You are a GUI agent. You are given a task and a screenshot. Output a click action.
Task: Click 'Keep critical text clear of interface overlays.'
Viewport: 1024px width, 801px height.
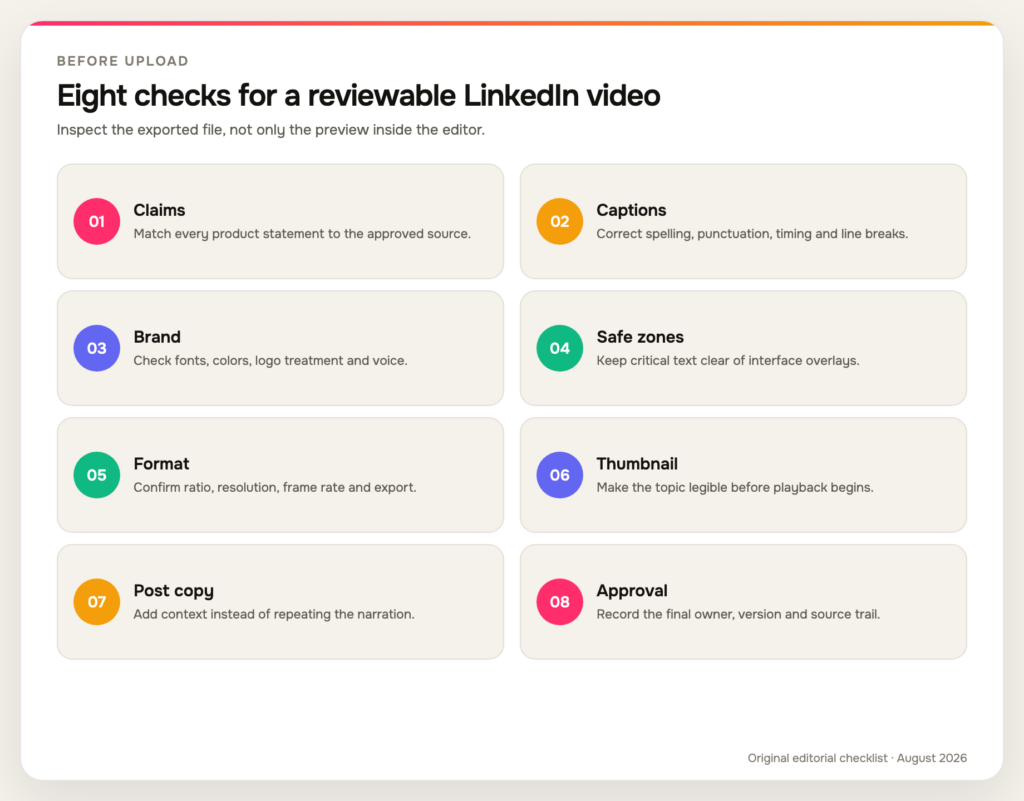(728, 360)
